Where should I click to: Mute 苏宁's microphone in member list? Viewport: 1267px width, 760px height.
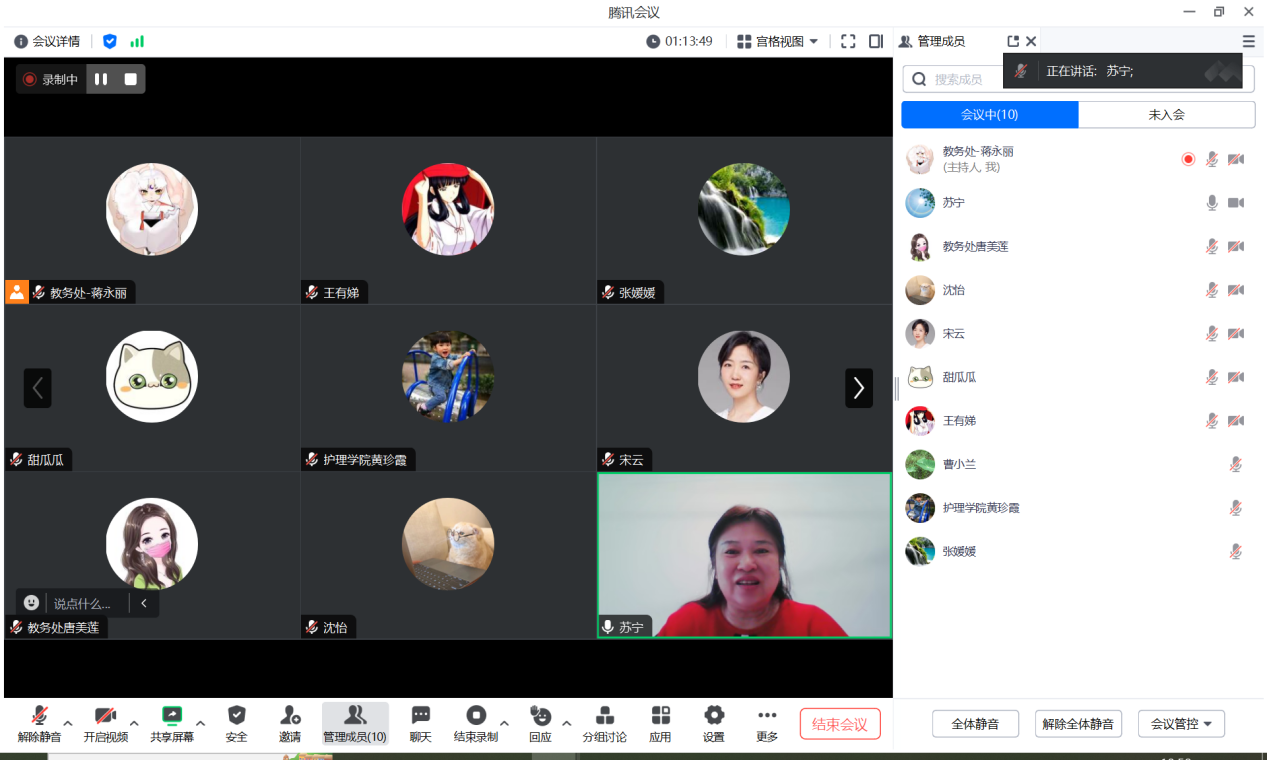coord(1212,203)
